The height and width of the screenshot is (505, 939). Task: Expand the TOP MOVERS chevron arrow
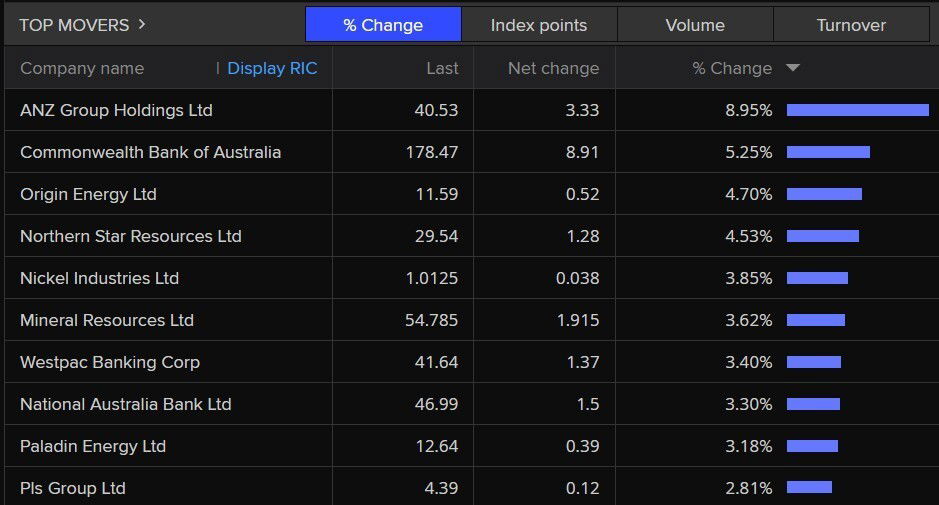tap(142, 24)
